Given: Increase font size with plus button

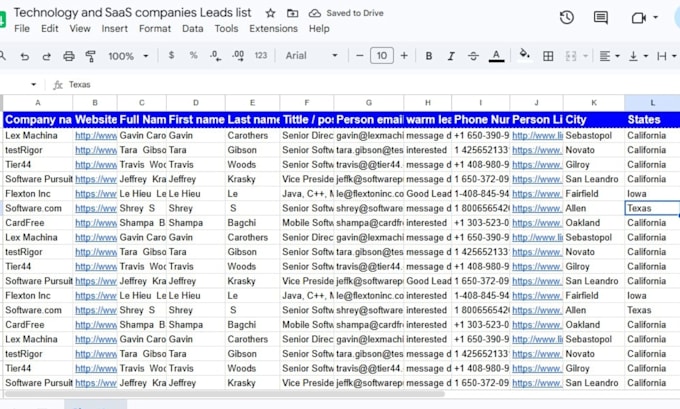Looking at the screenshot, I should 404,56.
